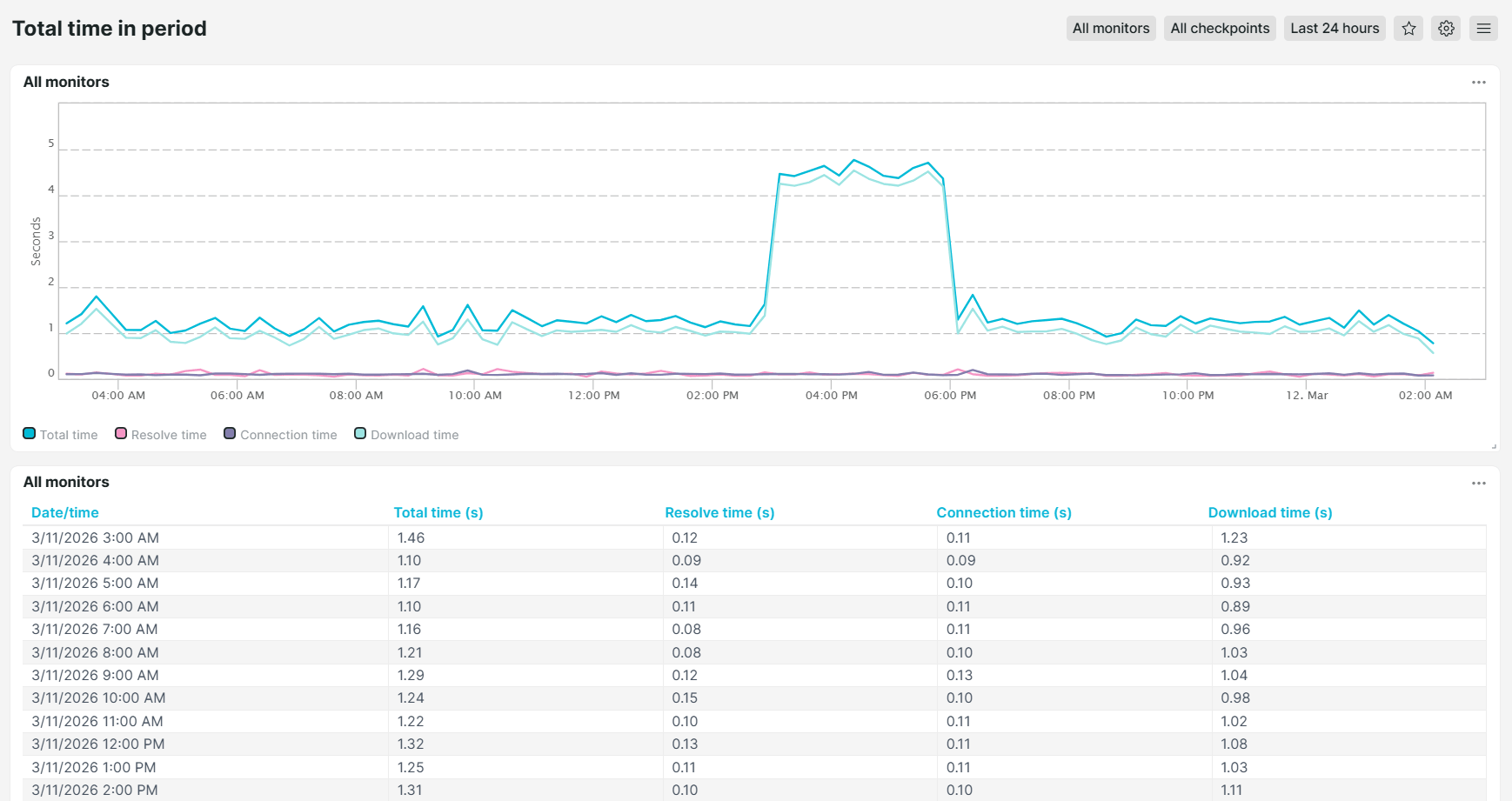Open the All monitors filter dropdown

coord(1111,28)
